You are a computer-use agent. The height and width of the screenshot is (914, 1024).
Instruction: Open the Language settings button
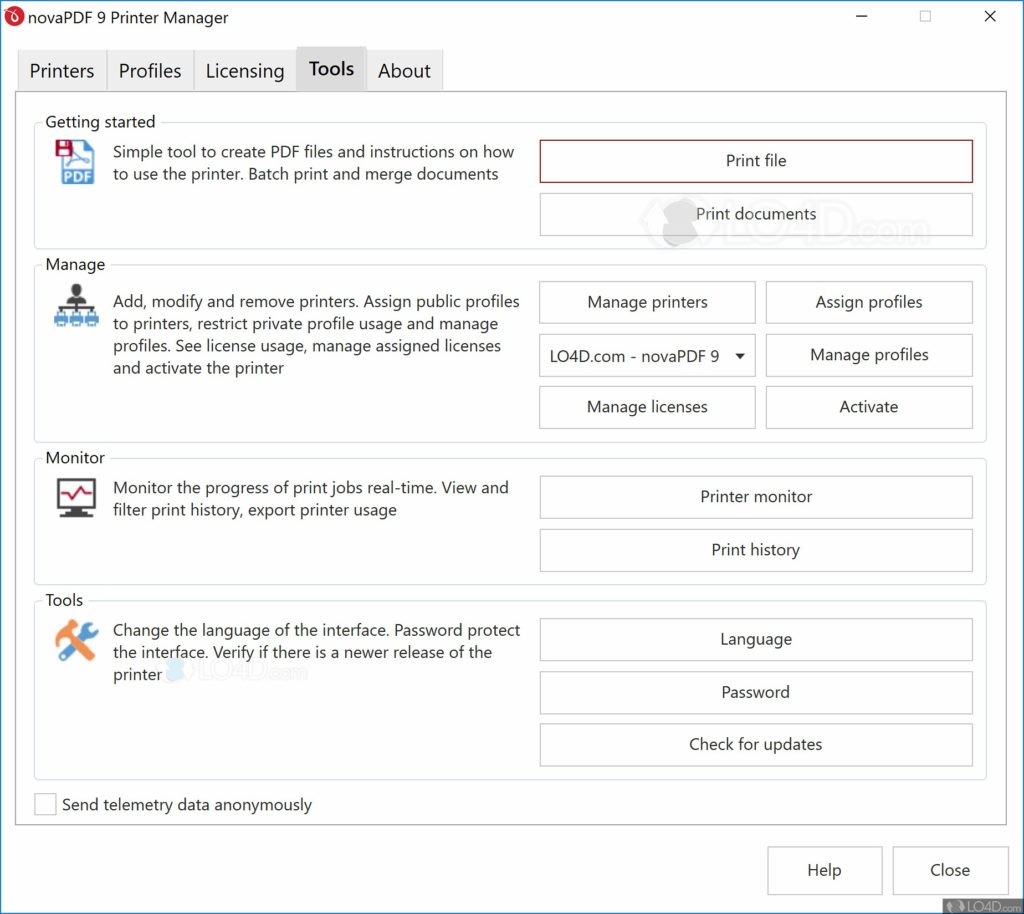(x=756, y=640)
